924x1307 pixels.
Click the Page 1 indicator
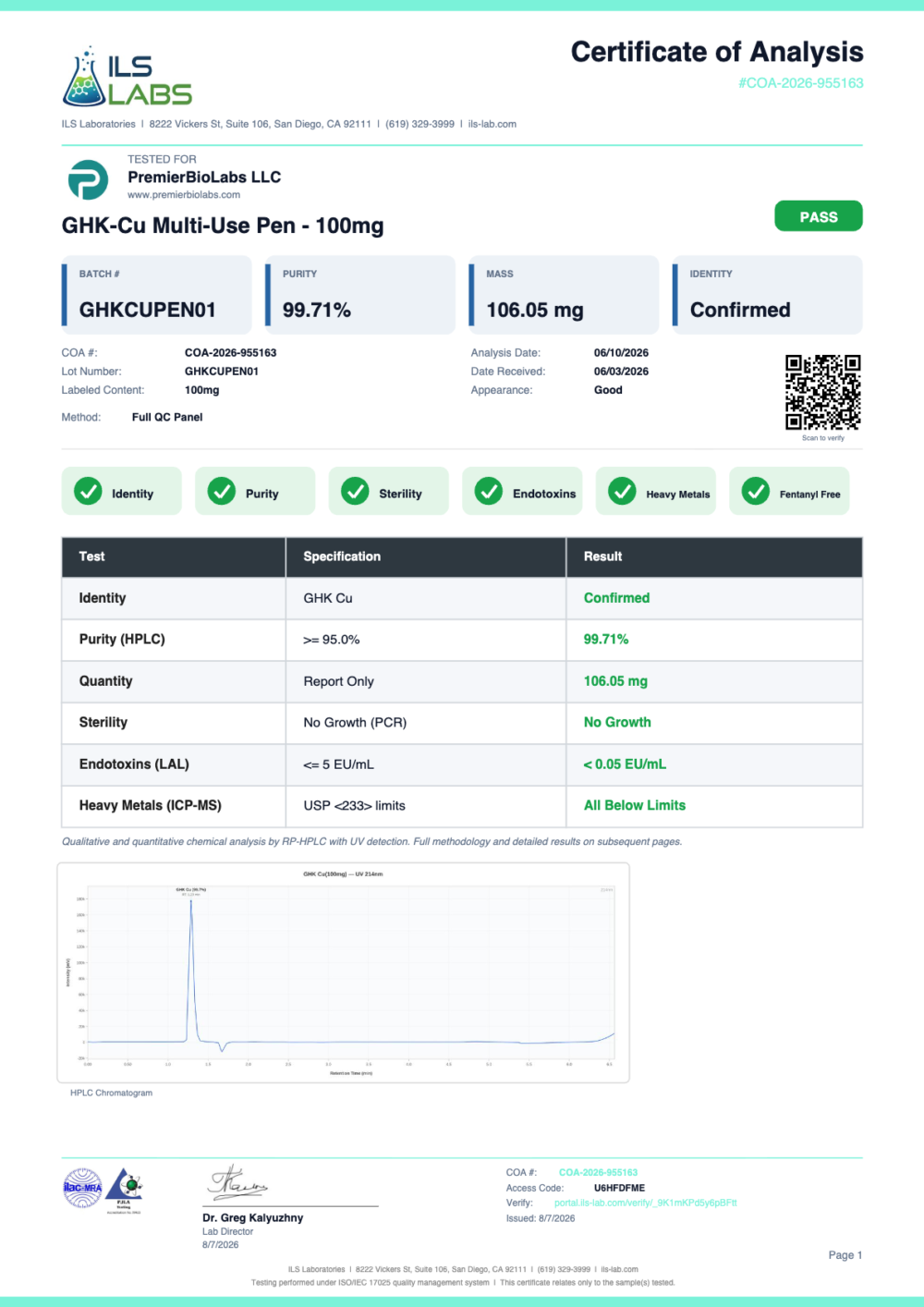pyautogui.click(x=845, y=1255)
